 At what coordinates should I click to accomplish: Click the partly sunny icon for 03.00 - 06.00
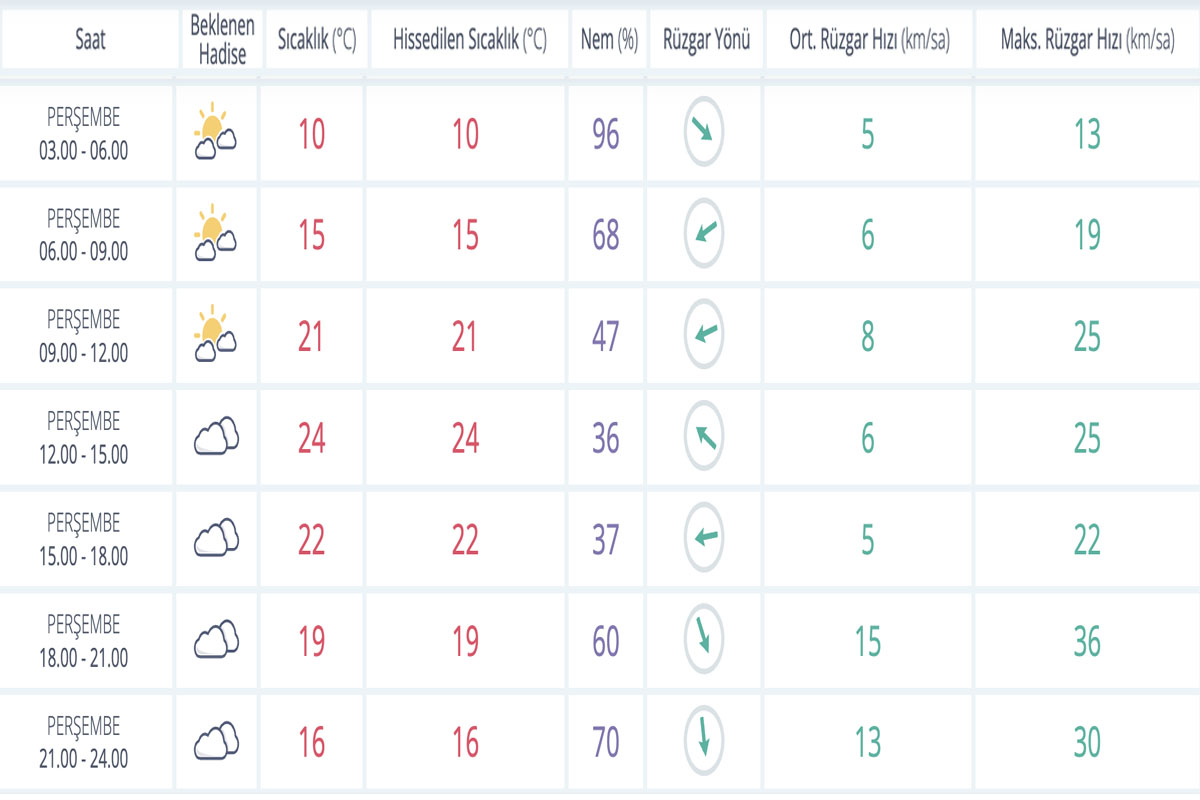(x=215, y=134)
